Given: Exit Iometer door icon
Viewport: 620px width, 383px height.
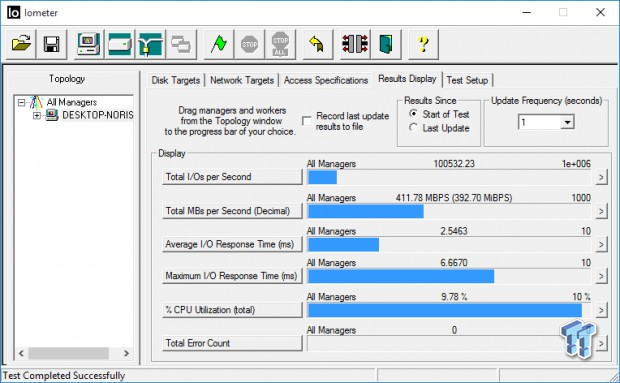Looking at the screenshot, I should (x=386, y=44).
